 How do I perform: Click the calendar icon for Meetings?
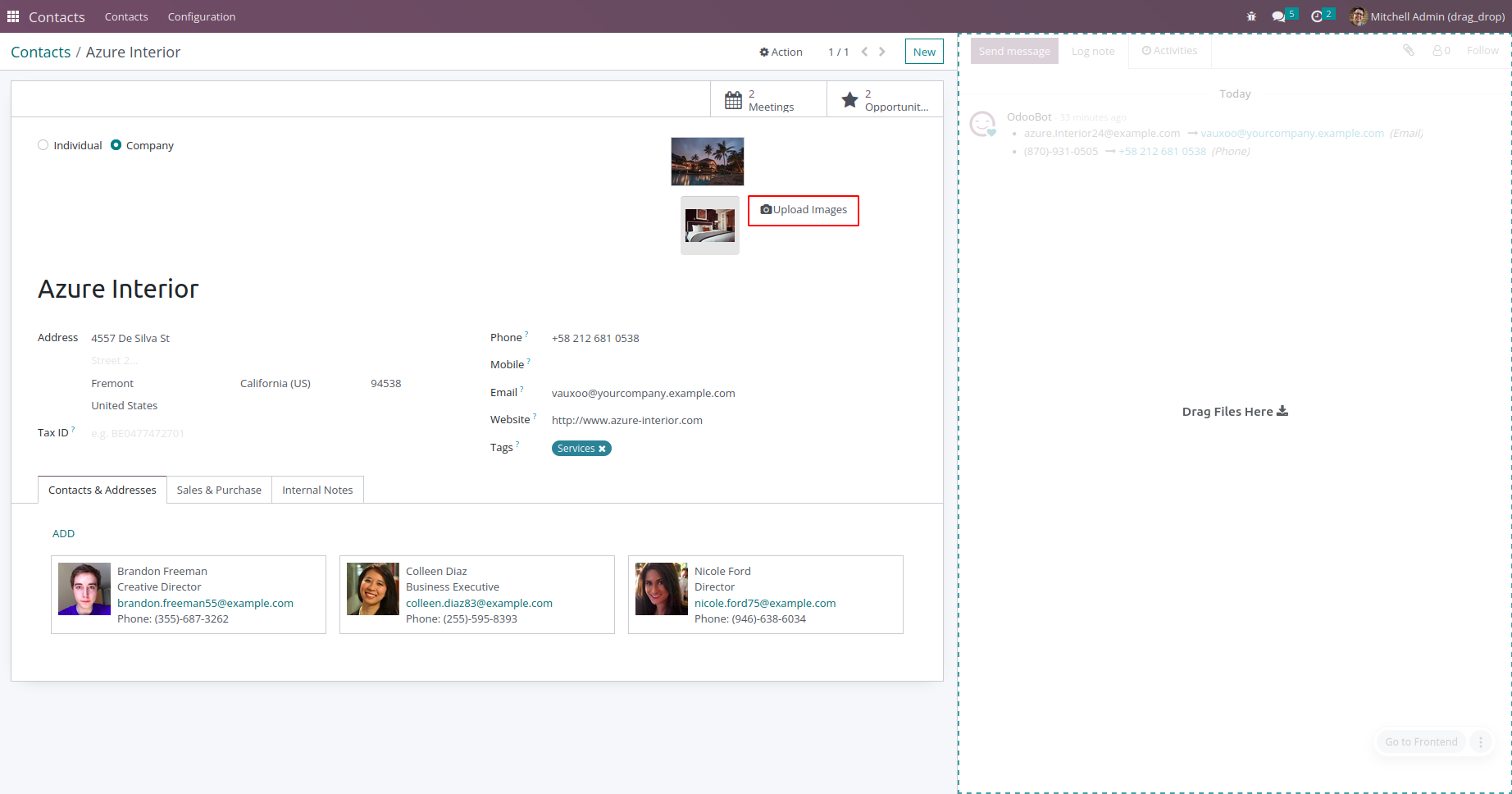pyautogui.click(x=734, y=100)
